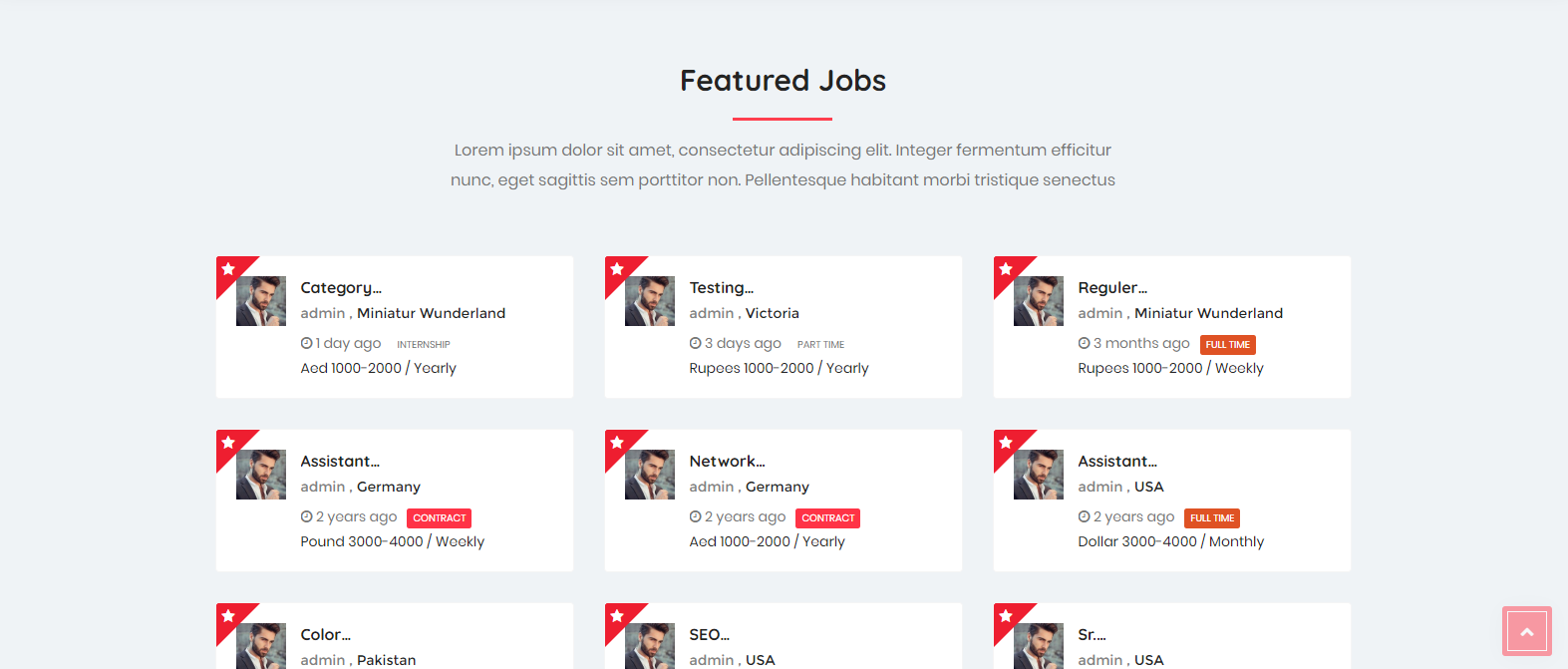Click clock icon beside '1 day ago'
Viewport: 1568px width, 669px height.
point(307,343)
